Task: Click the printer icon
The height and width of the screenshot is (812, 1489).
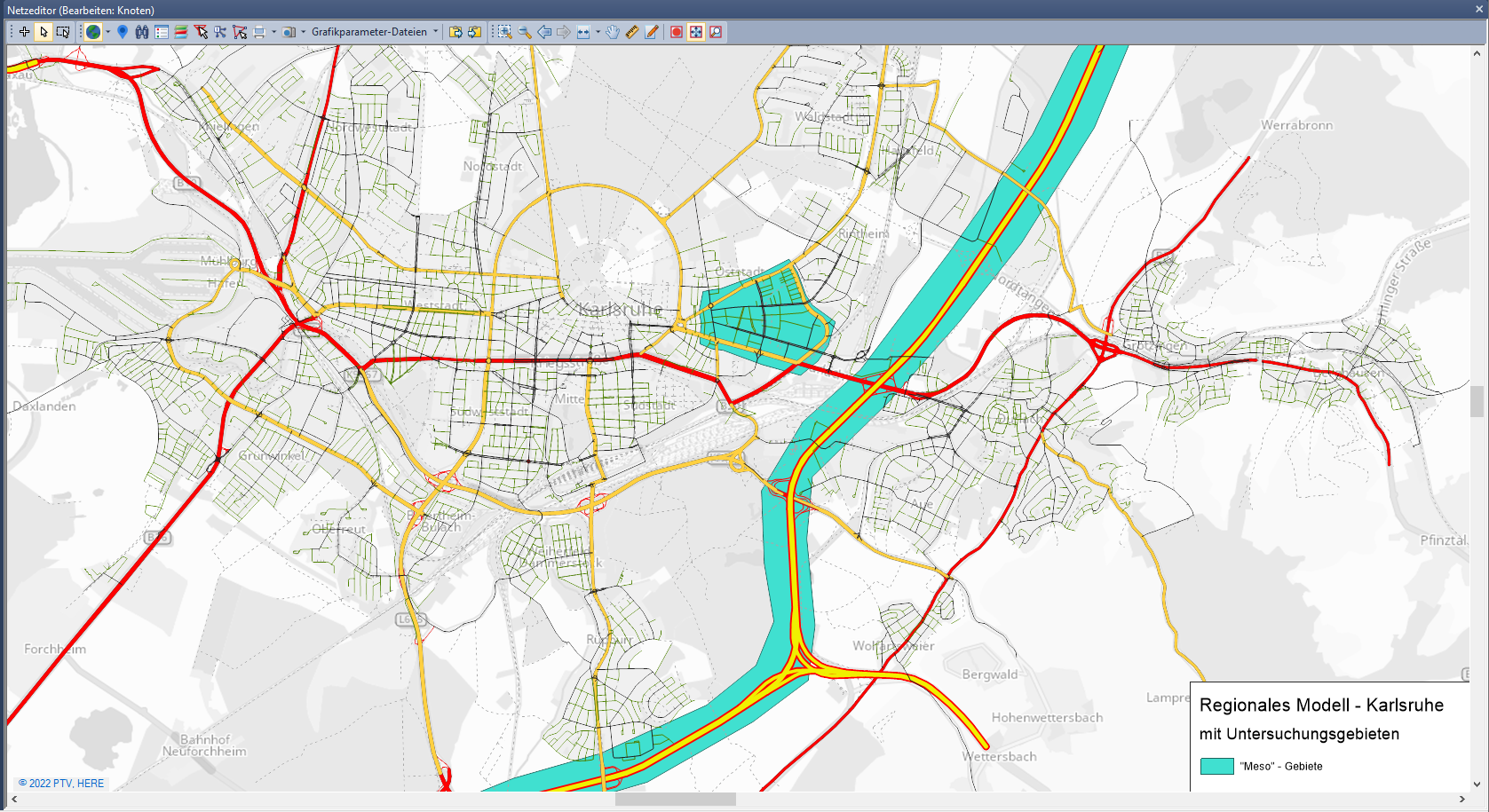Action: point(259,32)
